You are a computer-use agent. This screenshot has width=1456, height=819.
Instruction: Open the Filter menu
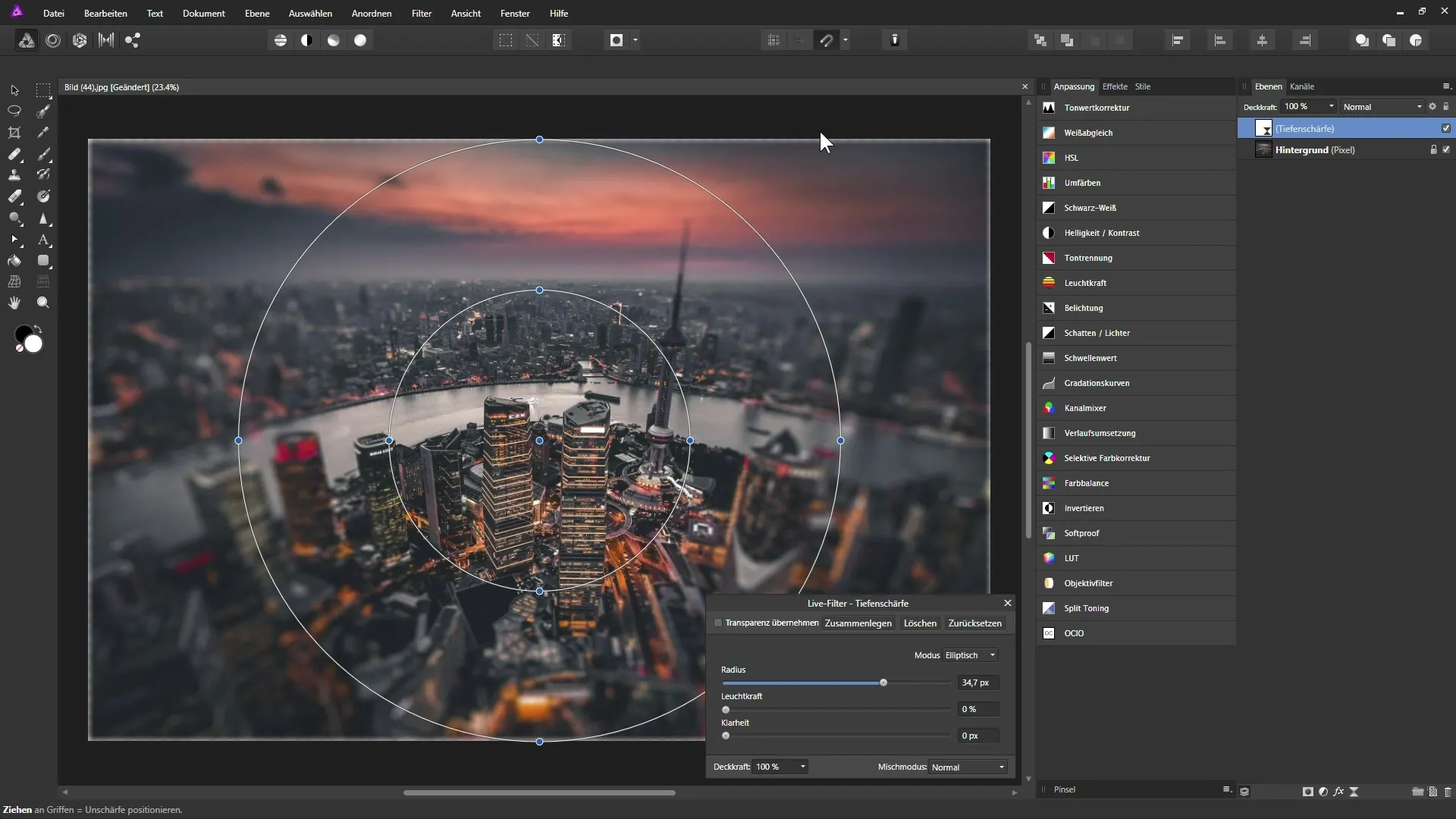click(x=422, y=14)
